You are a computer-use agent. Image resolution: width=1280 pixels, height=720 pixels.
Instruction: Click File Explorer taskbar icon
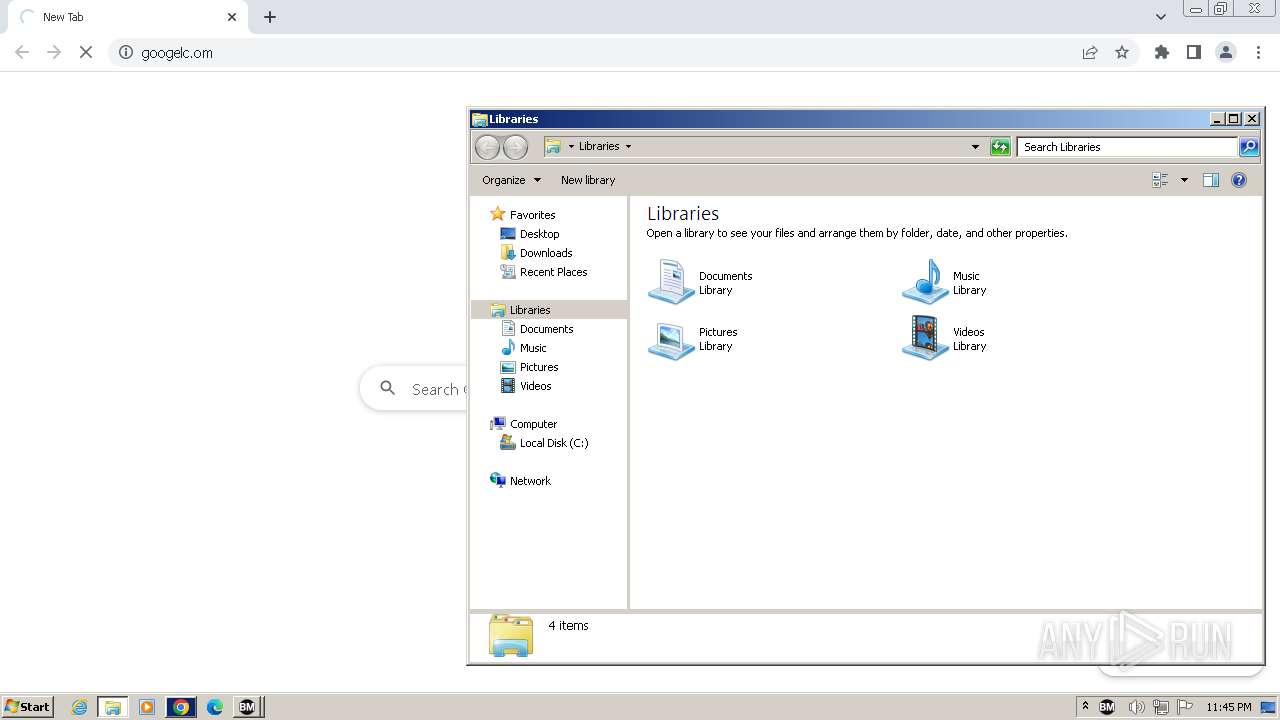pos(113,707)
